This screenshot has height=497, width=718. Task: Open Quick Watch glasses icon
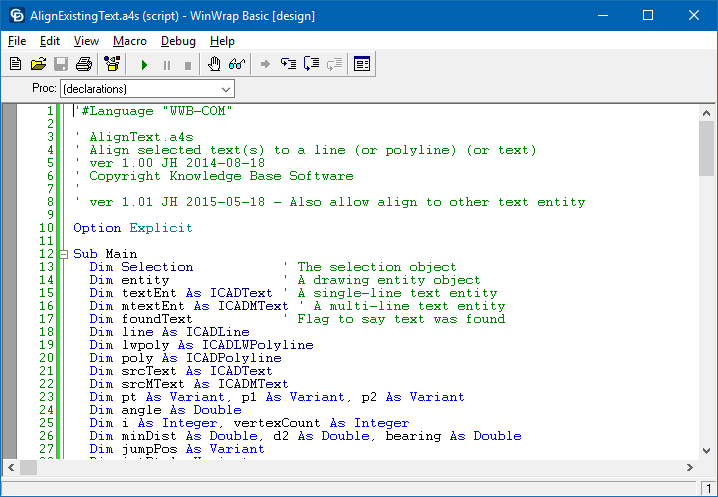237,64
